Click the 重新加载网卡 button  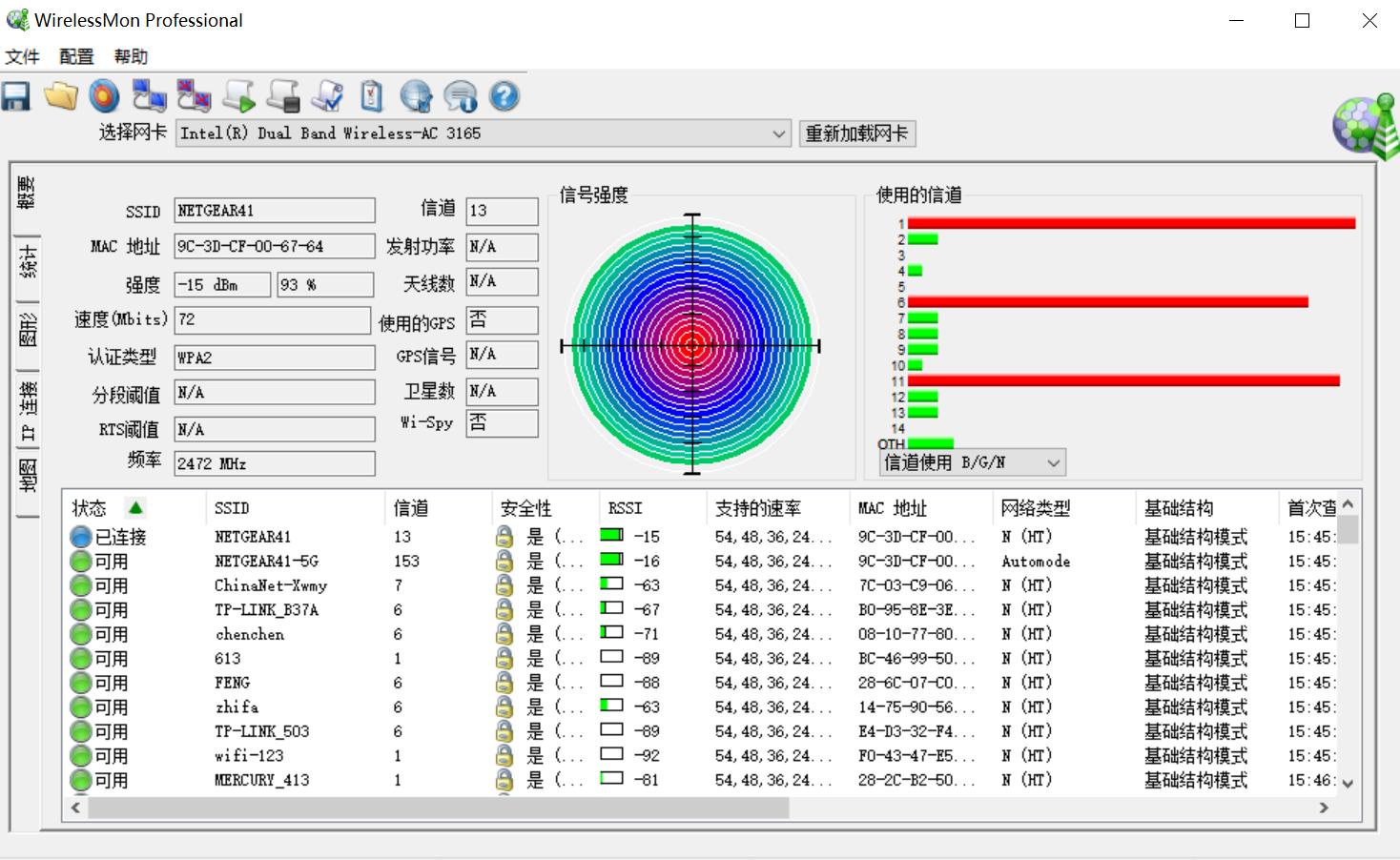coord(856,133)
